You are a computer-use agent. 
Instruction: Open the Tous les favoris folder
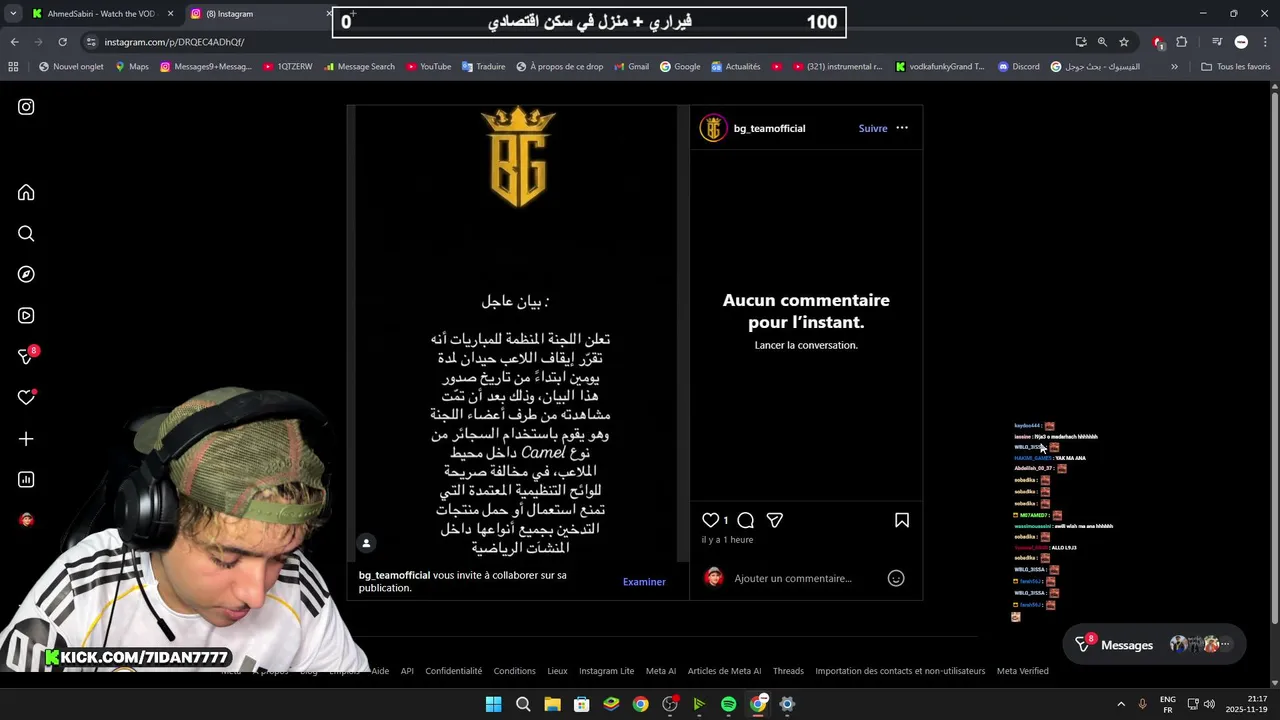(1235, 67)
